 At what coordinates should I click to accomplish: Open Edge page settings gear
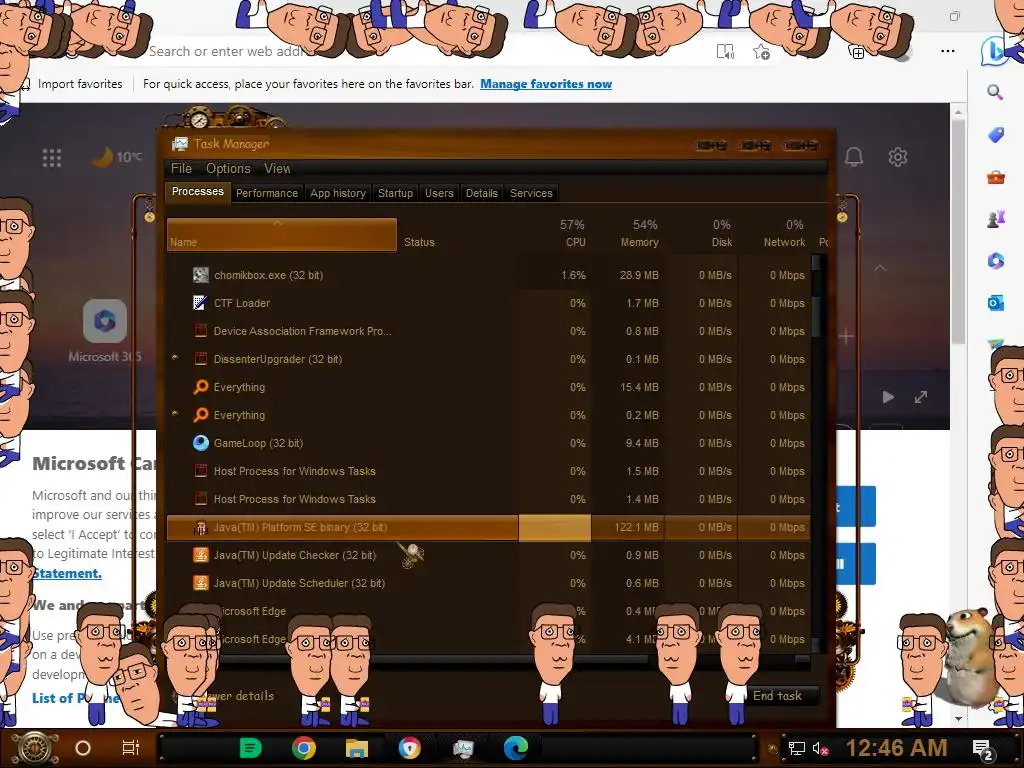point(898,157)
